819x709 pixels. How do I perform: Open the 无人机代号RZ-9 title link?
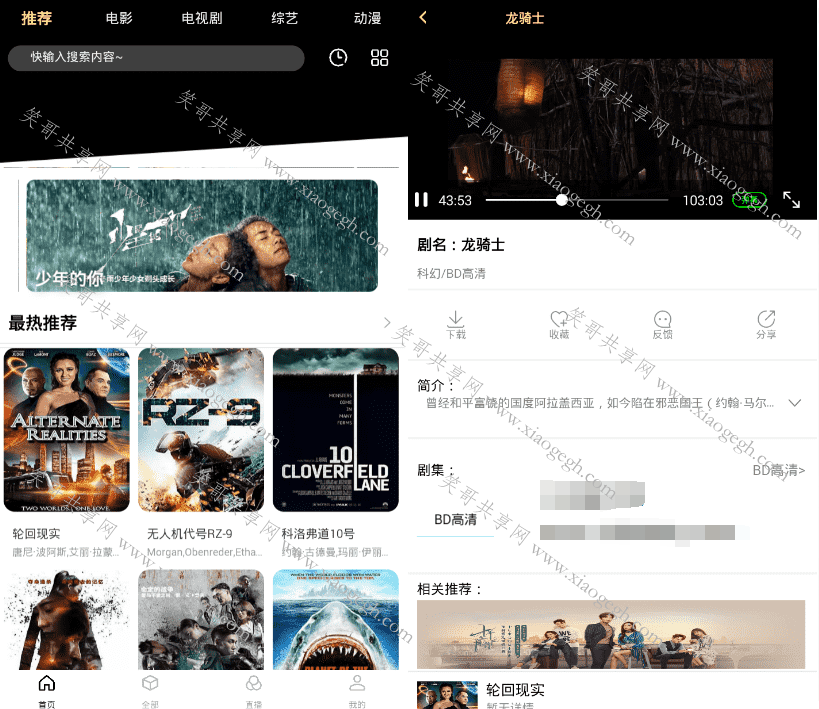[190, 533]
